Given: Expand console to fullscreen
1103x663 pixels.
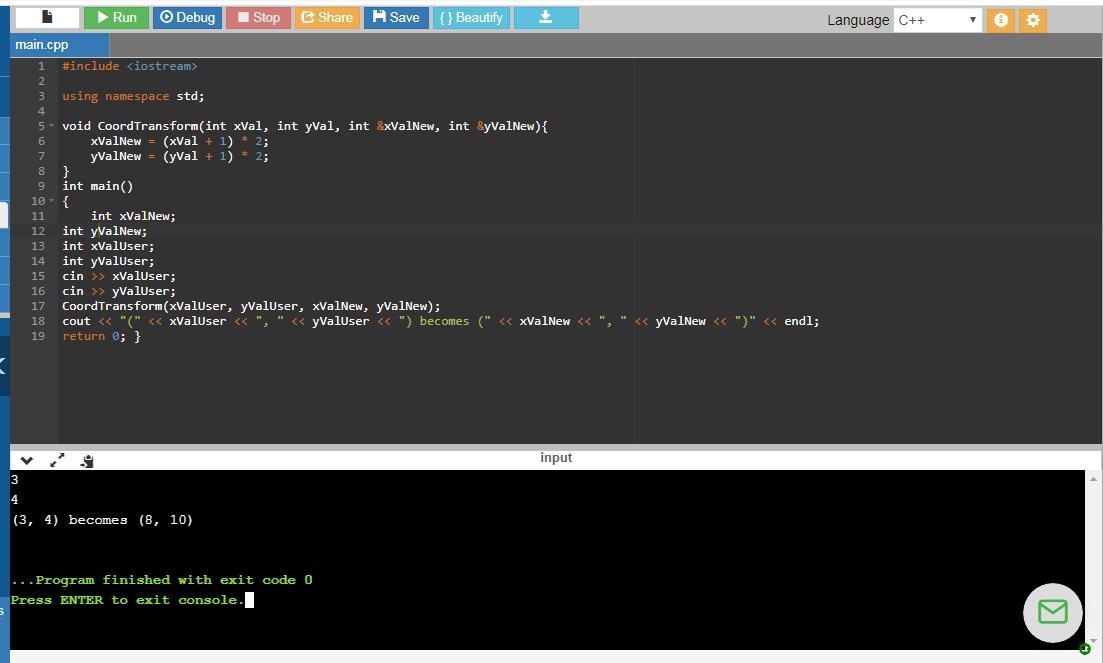Looking at the screenshot, I should click(57, 460).
